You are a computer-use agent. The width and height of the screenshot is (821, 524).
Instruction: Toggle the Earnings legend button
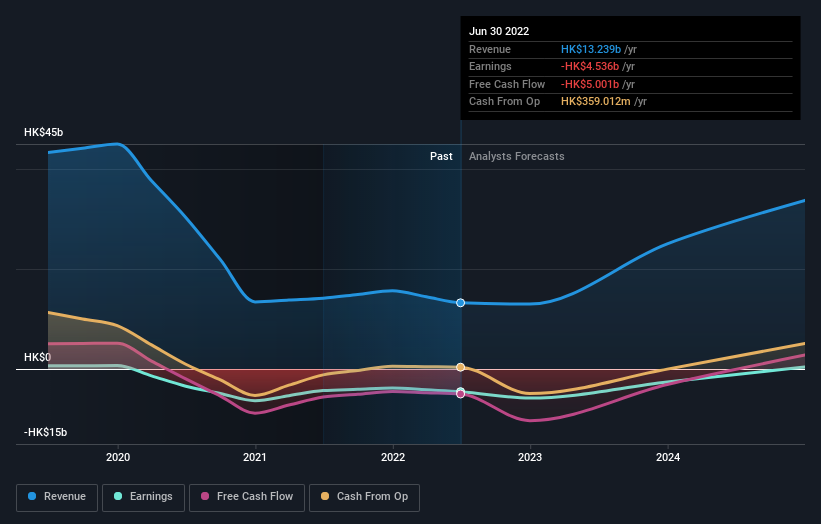pos(143,497)
